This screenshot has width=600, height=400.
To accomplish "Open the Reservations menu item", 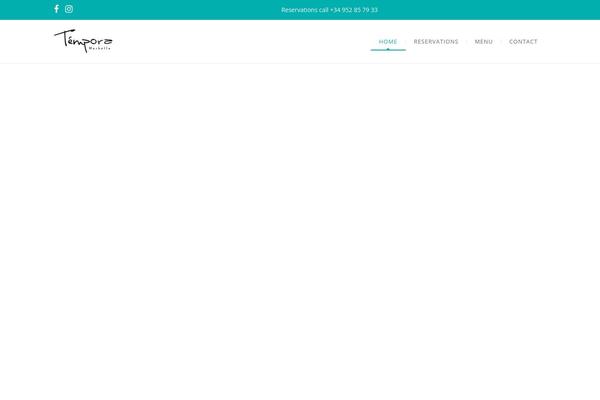I will [x=436, y=41].
